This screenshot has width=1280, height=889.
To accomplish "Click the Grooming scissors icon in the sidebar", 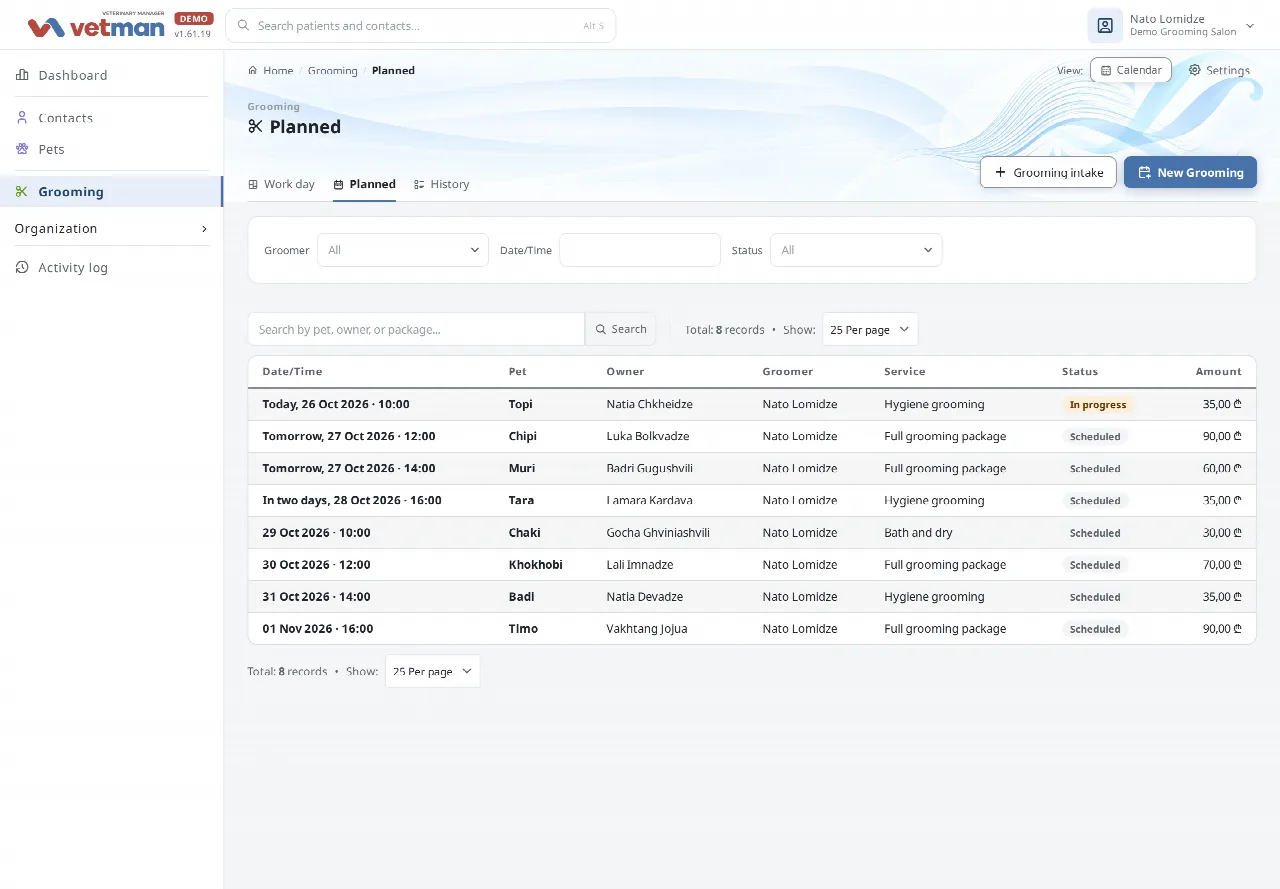I will (22, 191).
